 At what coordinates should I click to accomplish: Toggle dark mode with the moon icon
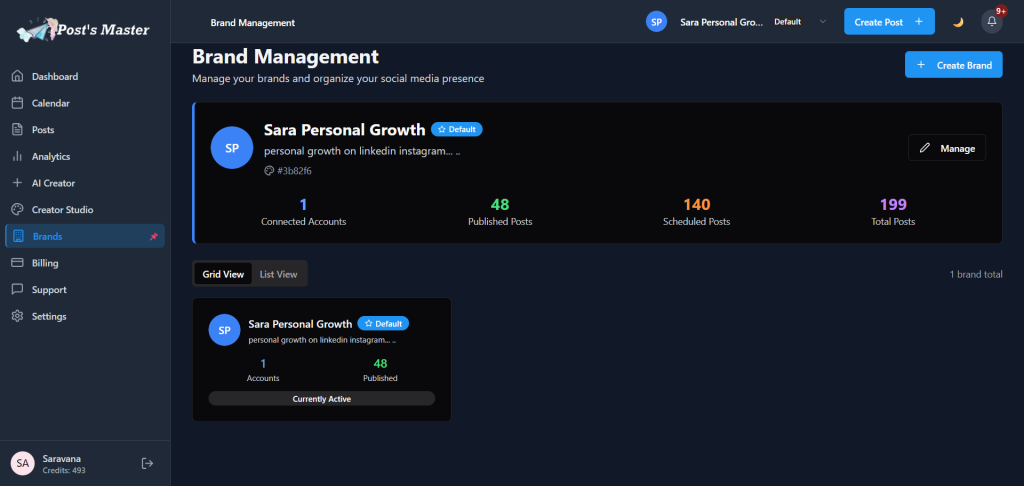tap(957, 22)
